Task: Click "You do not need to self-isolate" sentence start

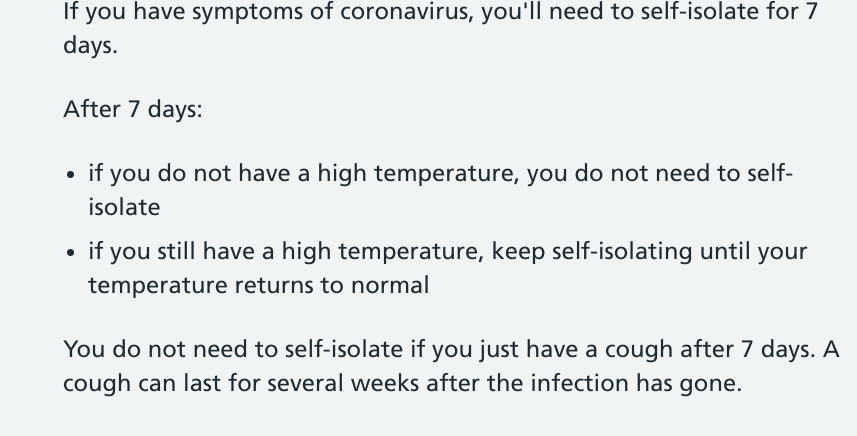Action: coord(233,349)
